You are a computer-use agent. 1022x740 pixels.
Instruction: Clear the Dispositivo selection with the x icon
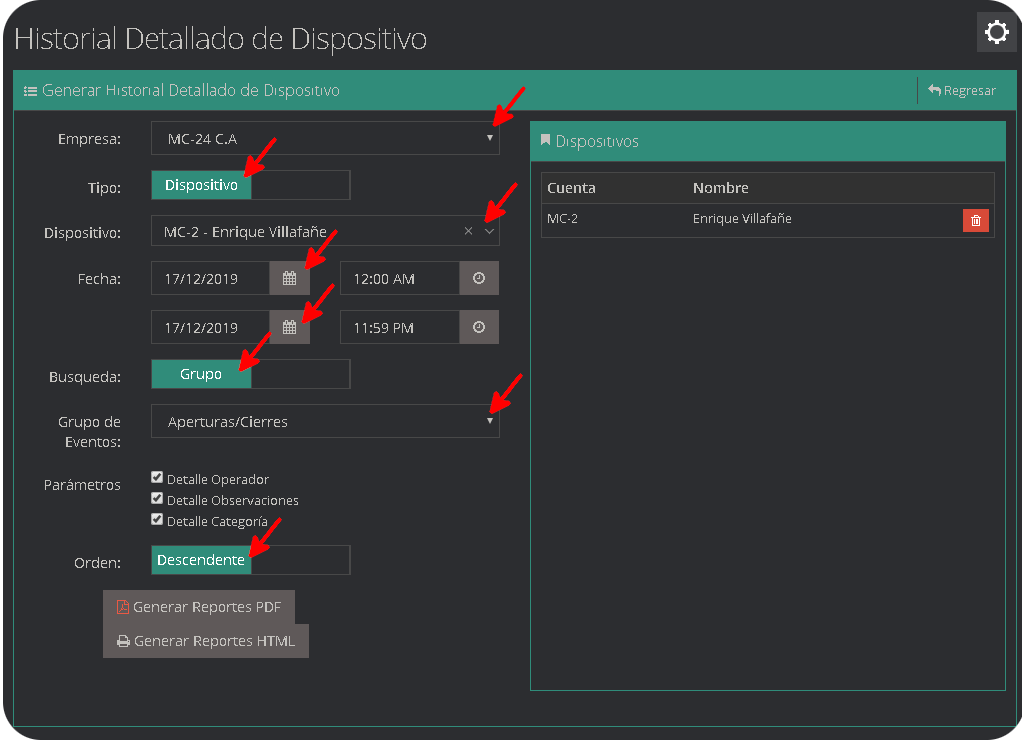(x=467, y=230)
